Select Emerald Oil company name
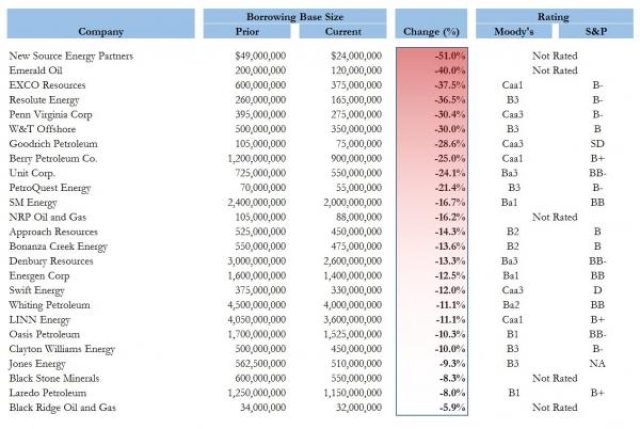 (36, 70)
